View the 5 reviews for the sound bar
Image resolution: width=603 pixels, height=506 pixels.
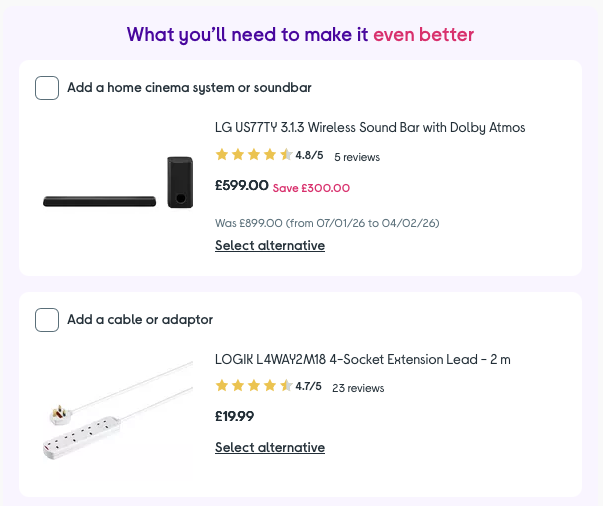(357, 157)
